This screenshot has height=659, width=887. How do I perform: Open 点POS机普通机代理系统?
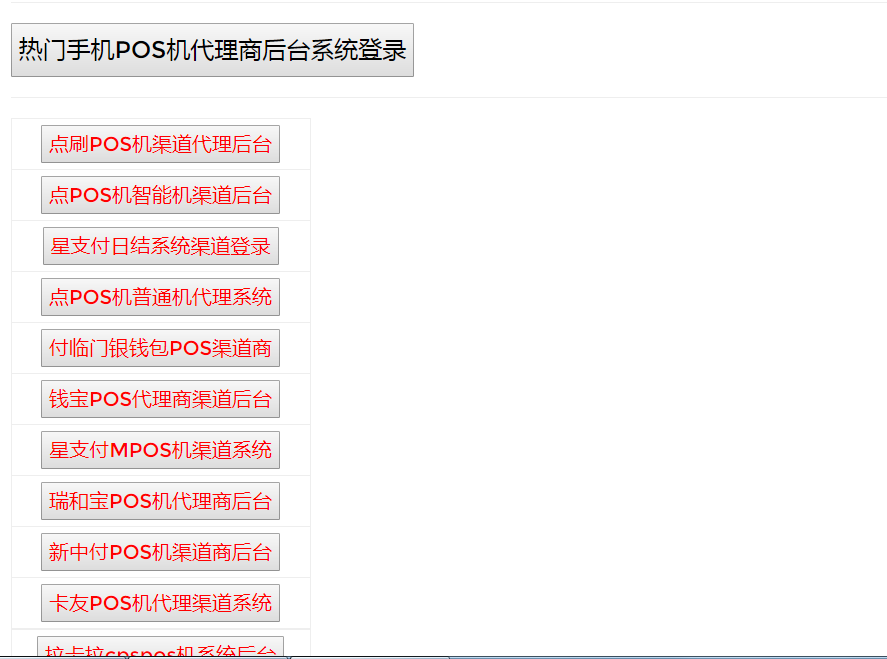(x=160, y=296)
